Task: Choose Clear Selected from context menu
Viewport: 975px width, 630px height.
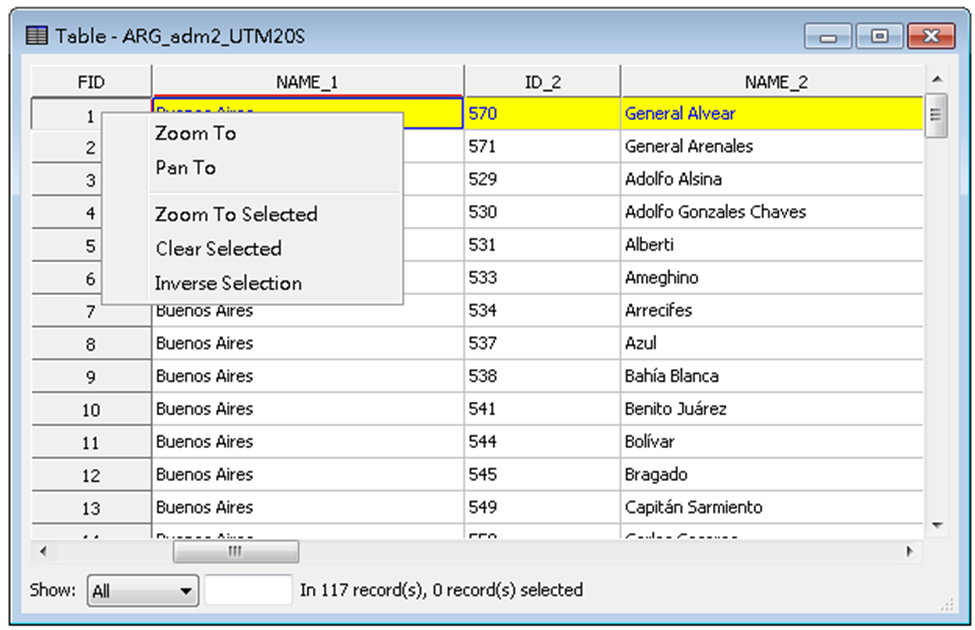Action: tap(218, 249)
